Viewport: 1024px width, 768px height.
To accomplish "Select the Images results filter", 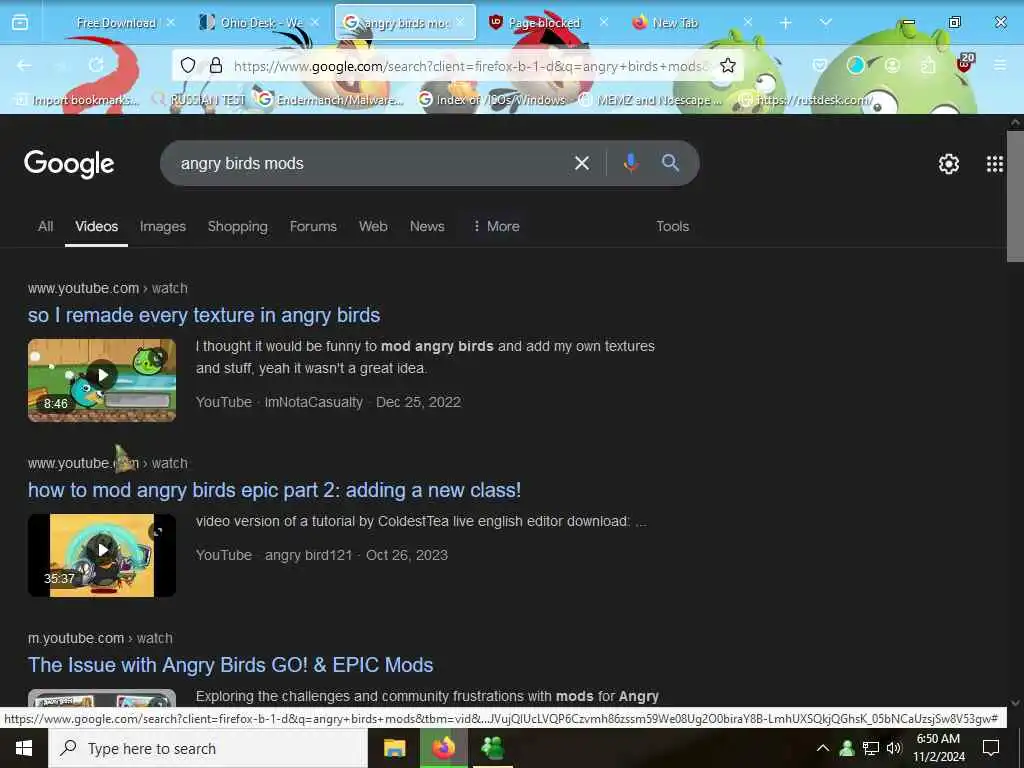I will [163, 227].
